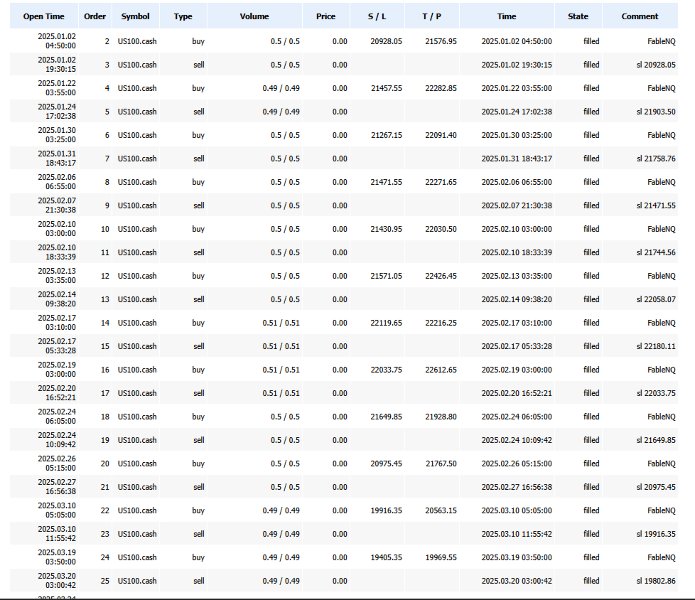
Task: Sort by the Time column header
Action: pyautogui.click(x=507, y=16)
